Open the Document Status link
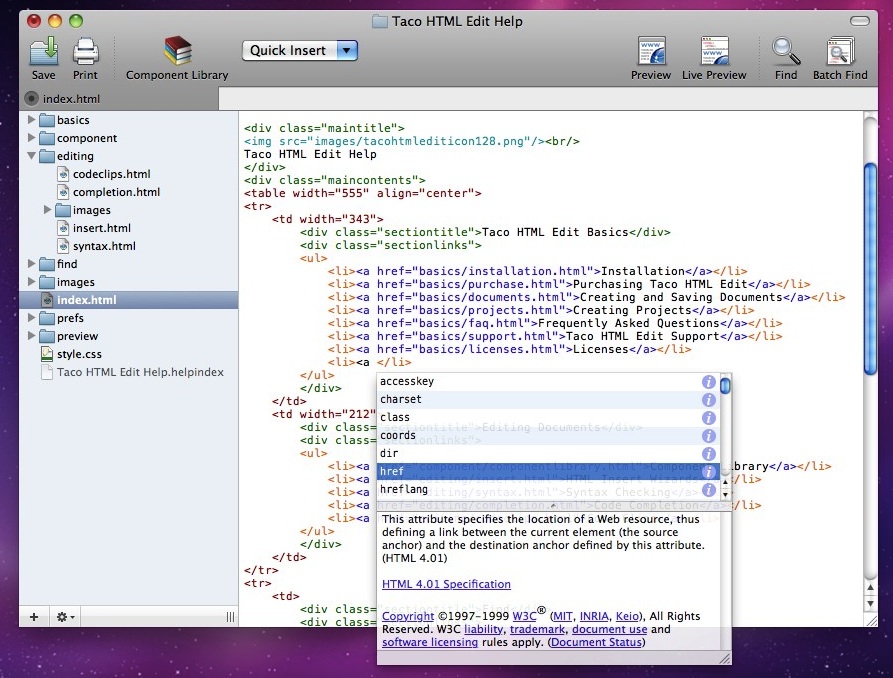 (x=596, y=642)
